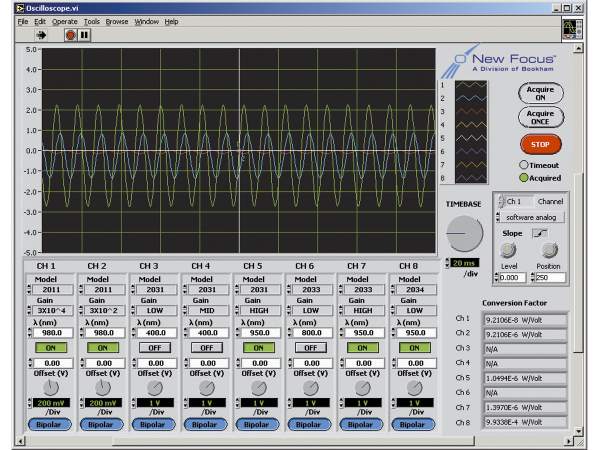Click the trigger Position knob
The width and height of the screenshot is (600, 450).
point(549,250)
